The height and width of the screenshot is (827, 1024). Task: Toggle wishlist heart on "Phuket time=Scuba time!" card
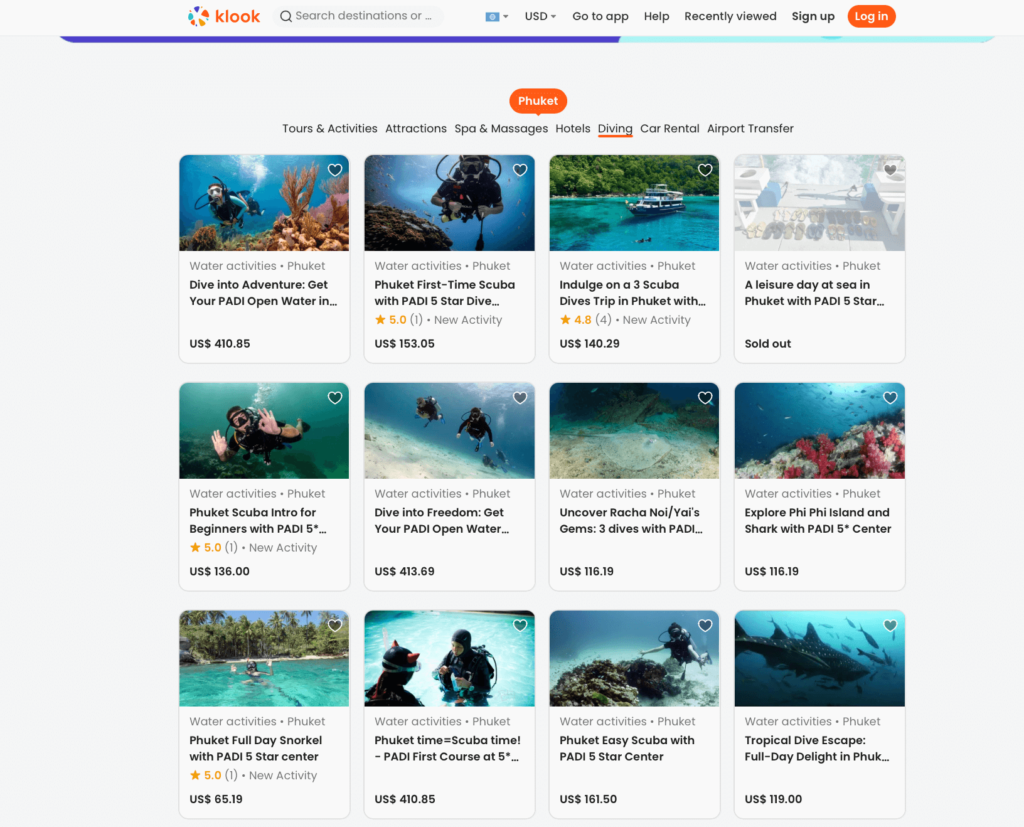pos(520,625)
